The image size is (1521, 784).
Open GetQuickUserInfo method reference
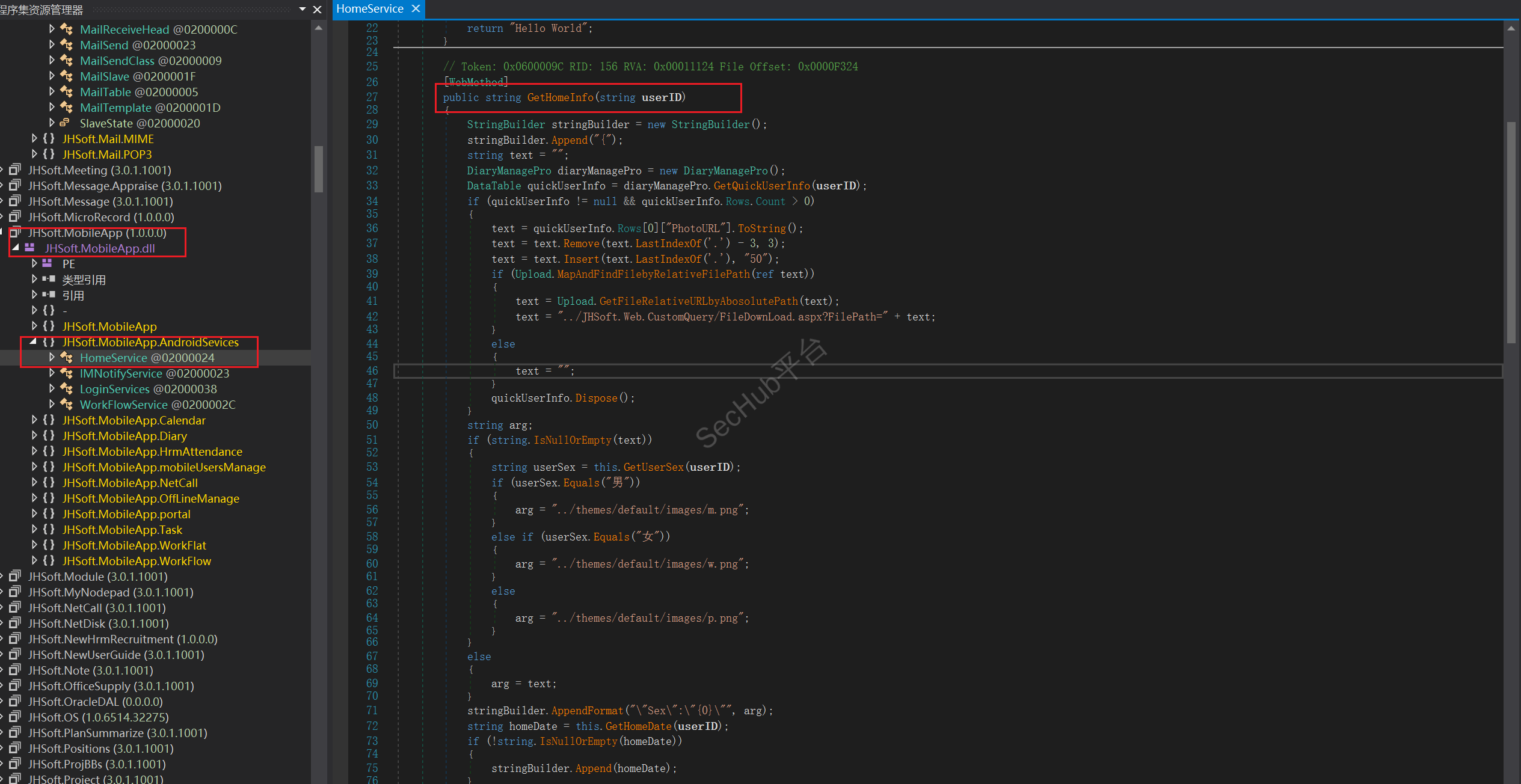762,186
